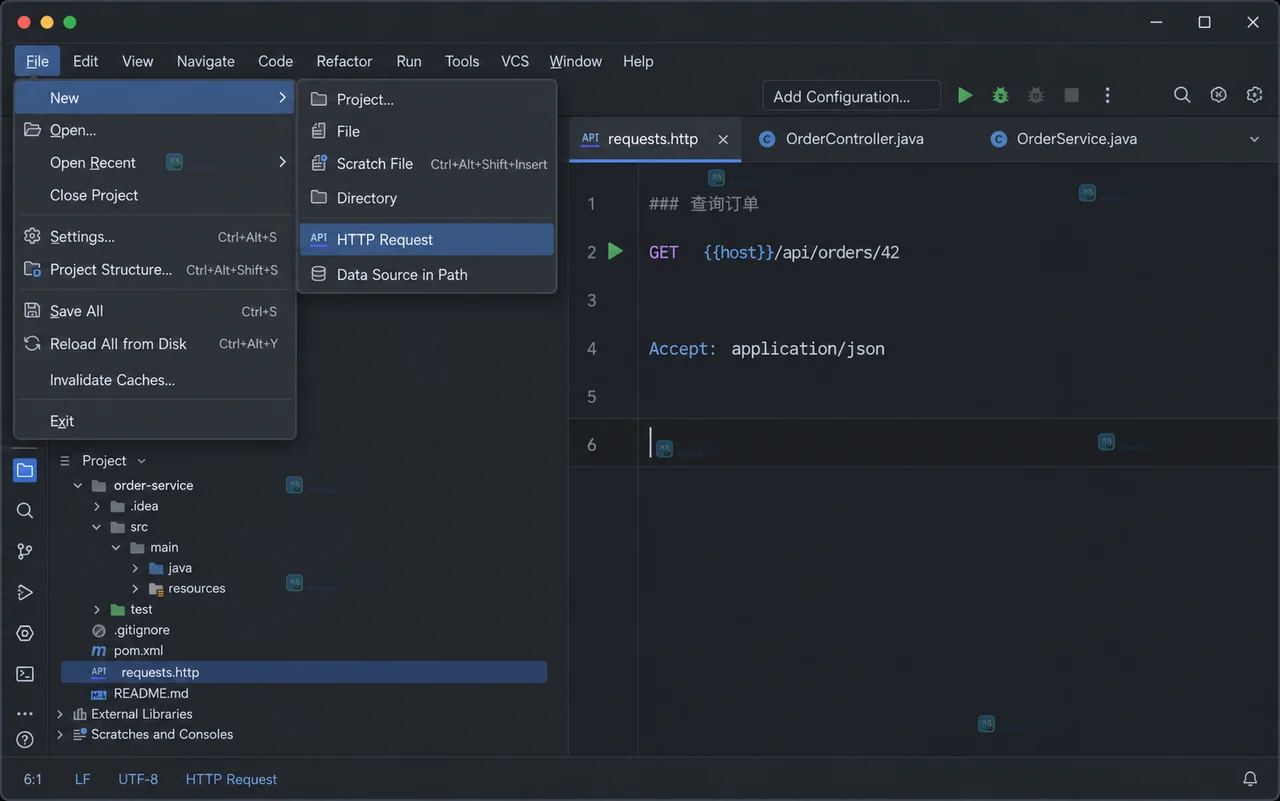Open the Services hexagon icon in sidebar
The width and height of the screenshot is (1280, 801).
[x=25, y=633]
